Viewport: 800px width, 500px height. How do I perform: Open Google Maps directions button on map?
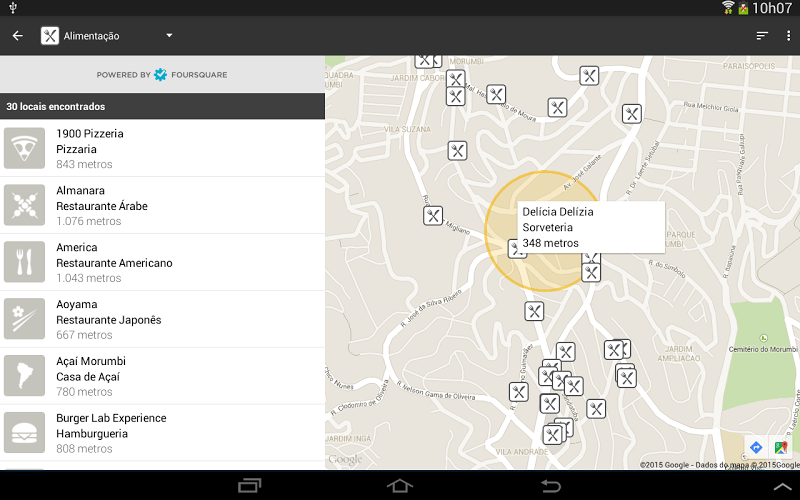click(756, 447)
